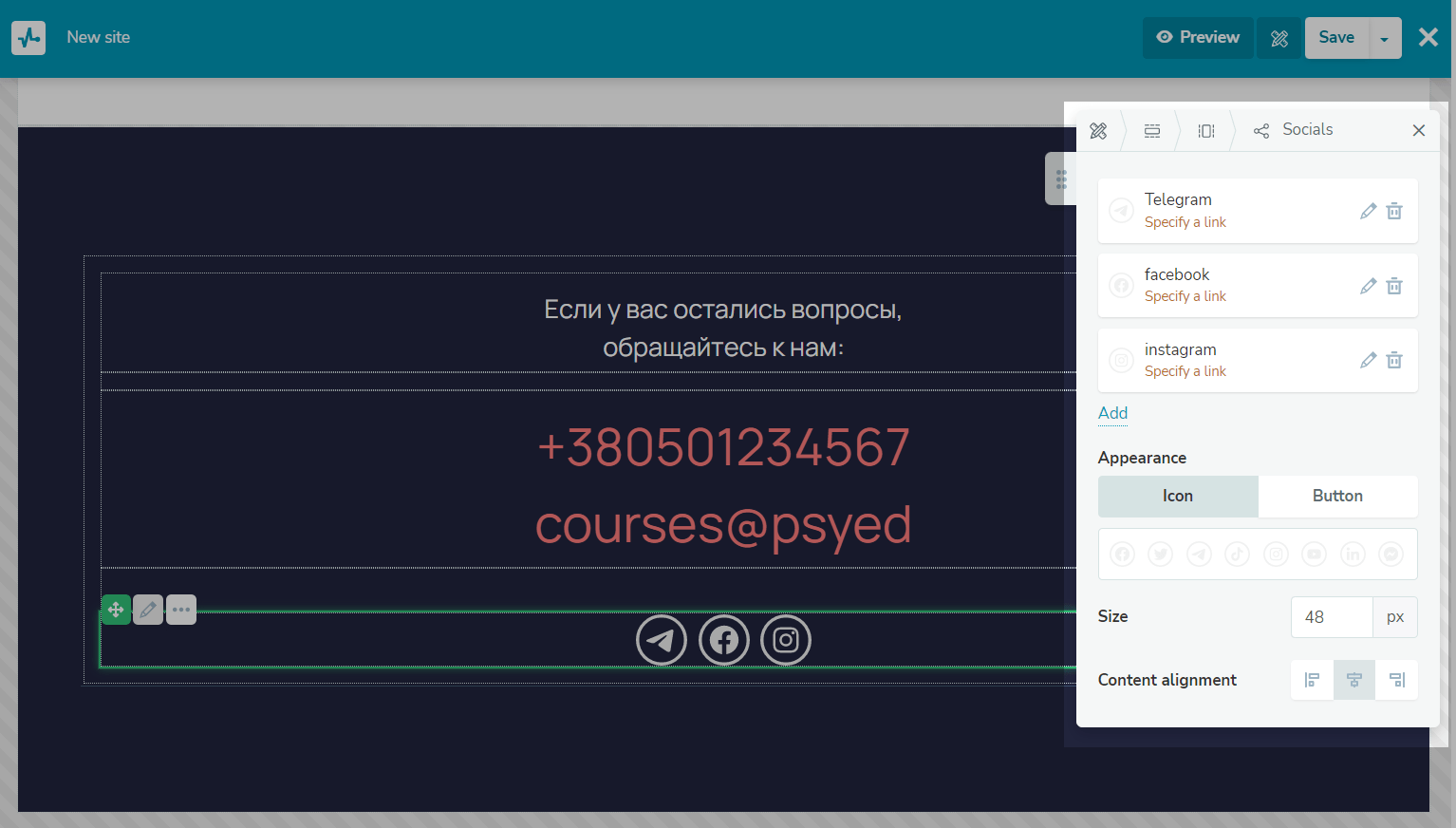This screenshot has width=1456, height=828.
Task: Click the Add link to add social
Action: coord(1112,413)
